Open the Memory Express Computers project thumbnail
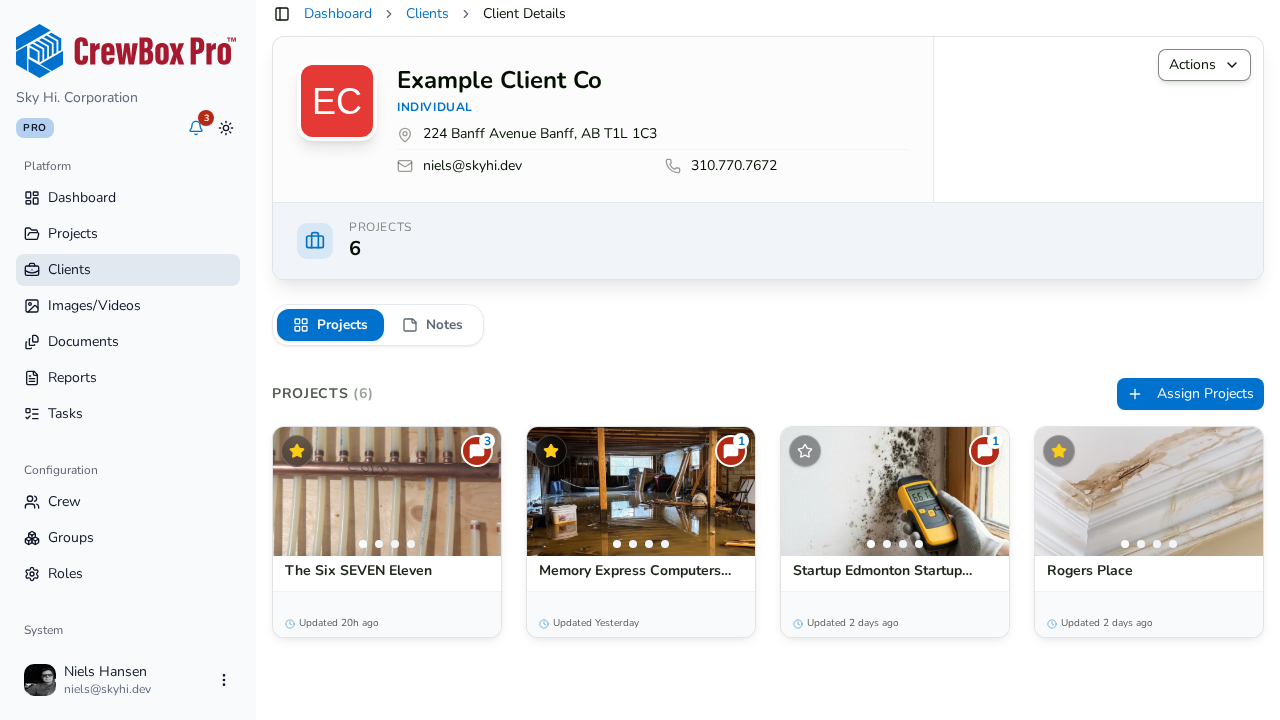 [641, 492]
